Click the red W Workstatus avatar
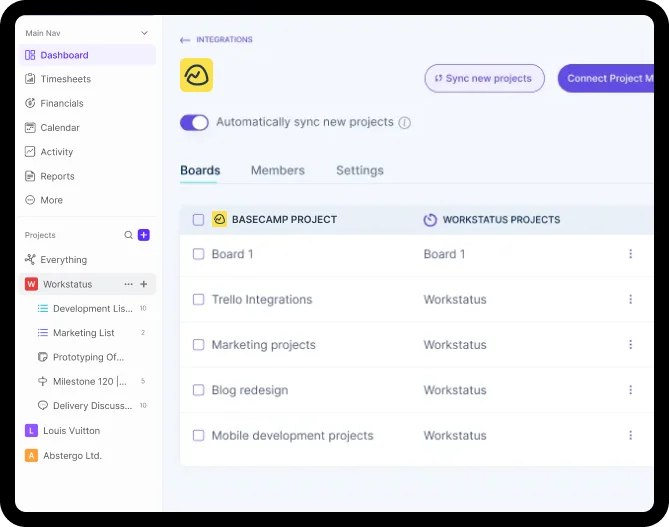 31,284
